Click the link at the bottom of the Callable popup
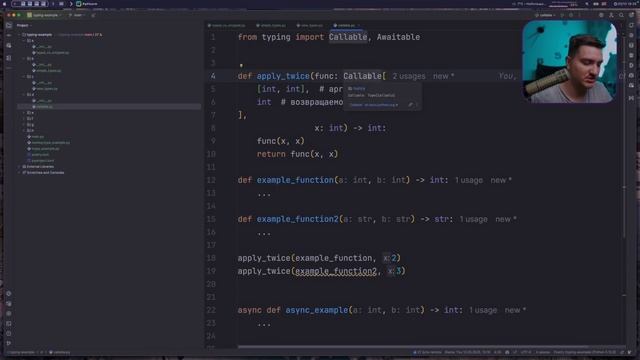Screen dimensions: 640x360 [373, 105]
